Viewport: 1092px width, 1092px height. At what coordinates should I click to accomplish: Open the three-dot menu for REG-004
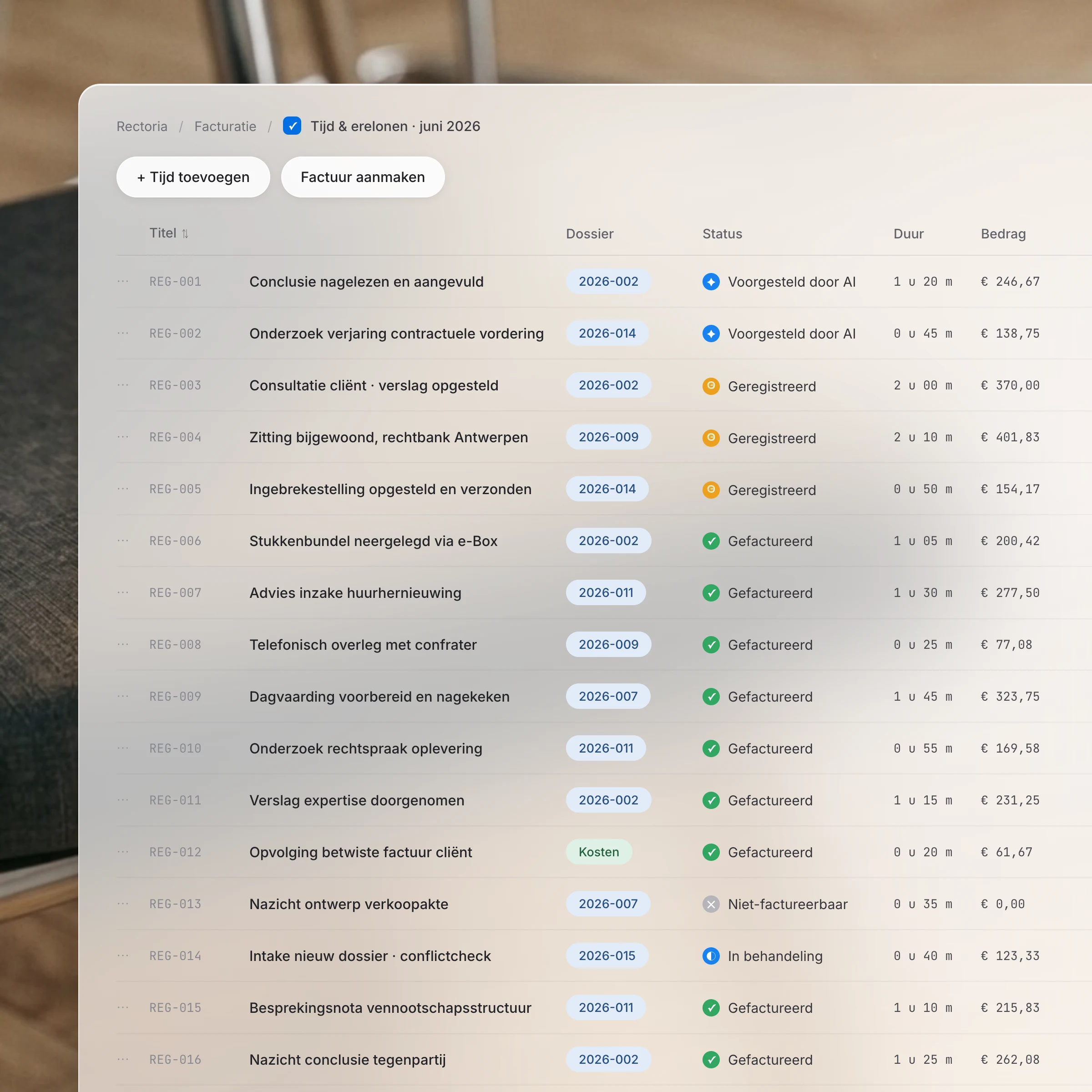(x=123, y=437)
